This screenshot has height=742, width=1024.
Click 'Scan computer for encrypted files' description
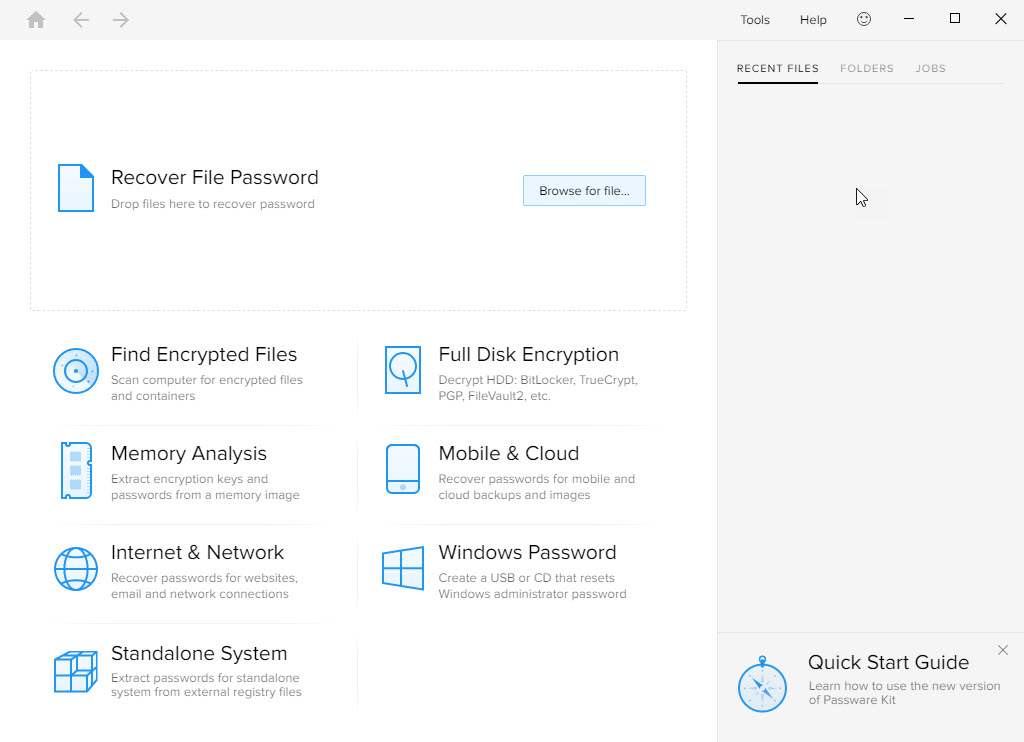[206, 388]
